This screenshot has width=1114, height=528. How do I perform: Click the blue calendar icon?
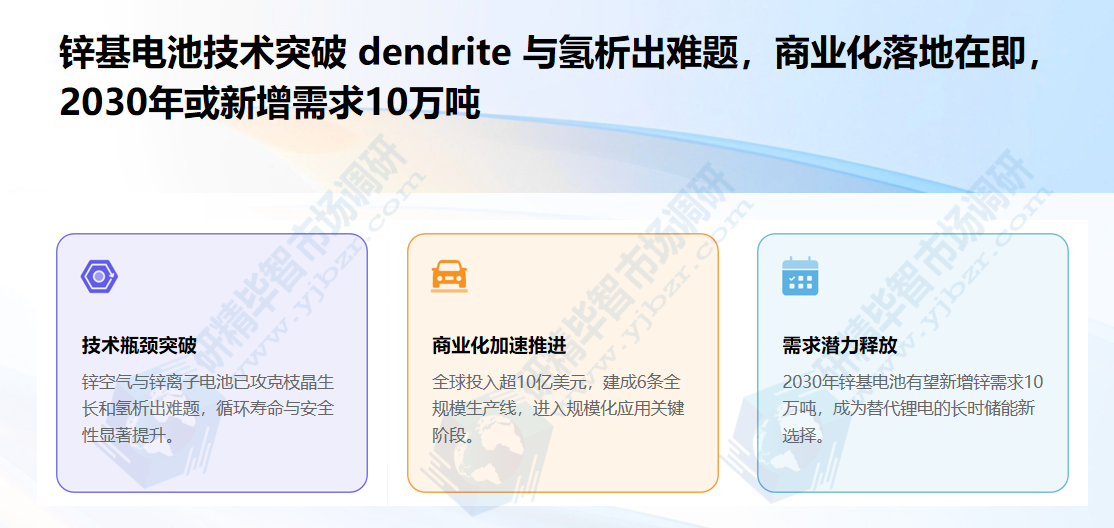[800, 276]
